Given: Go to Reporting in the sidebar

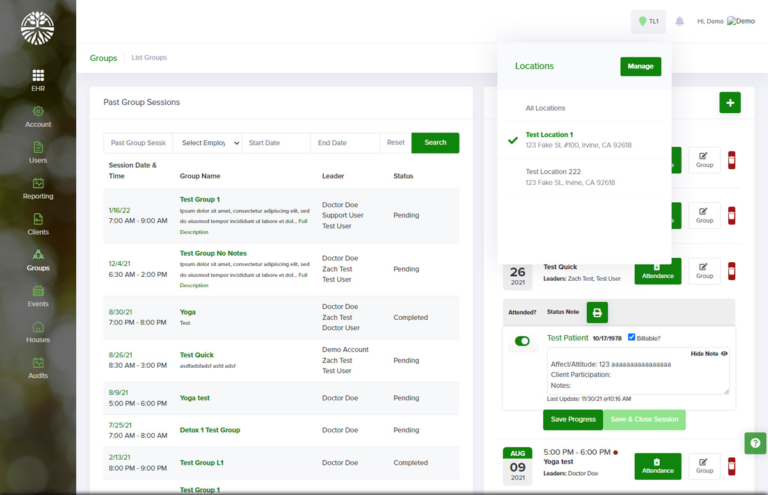Looking at the screenshot, I should tap(38, 184).
